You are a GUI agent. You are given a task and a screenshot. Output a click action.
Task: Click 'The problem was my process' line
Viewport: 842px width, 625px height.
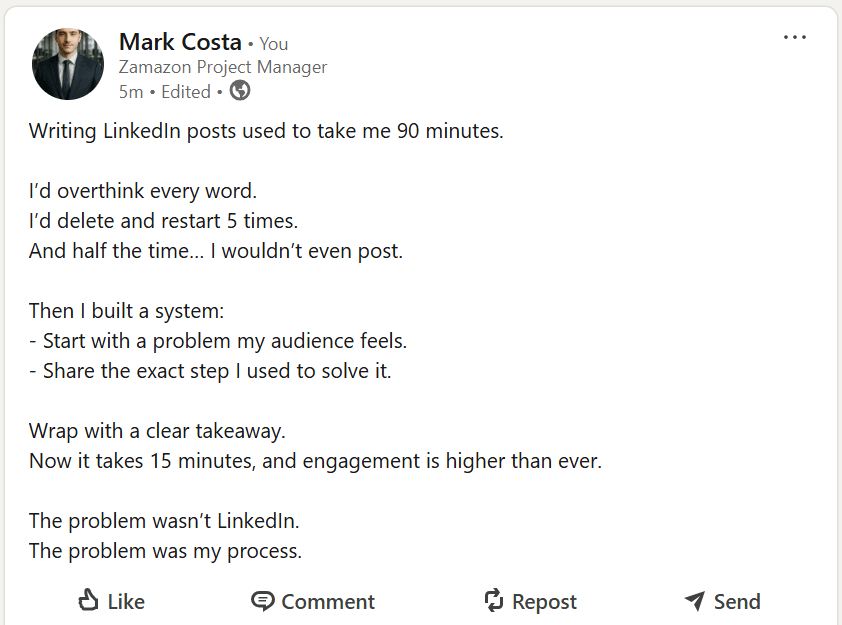(x=165, y=551)
